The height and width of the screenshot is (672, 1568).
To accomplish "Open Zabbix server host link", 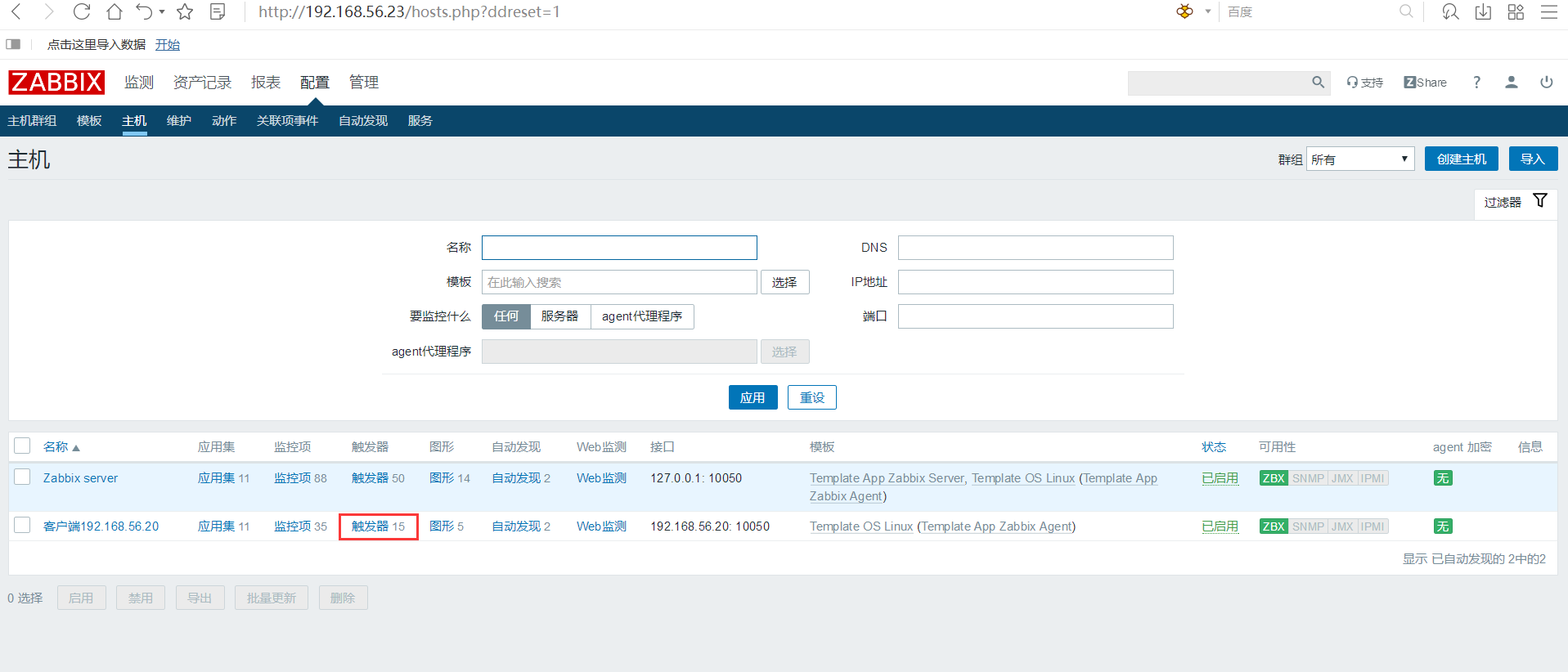I will tap(80, 478).
